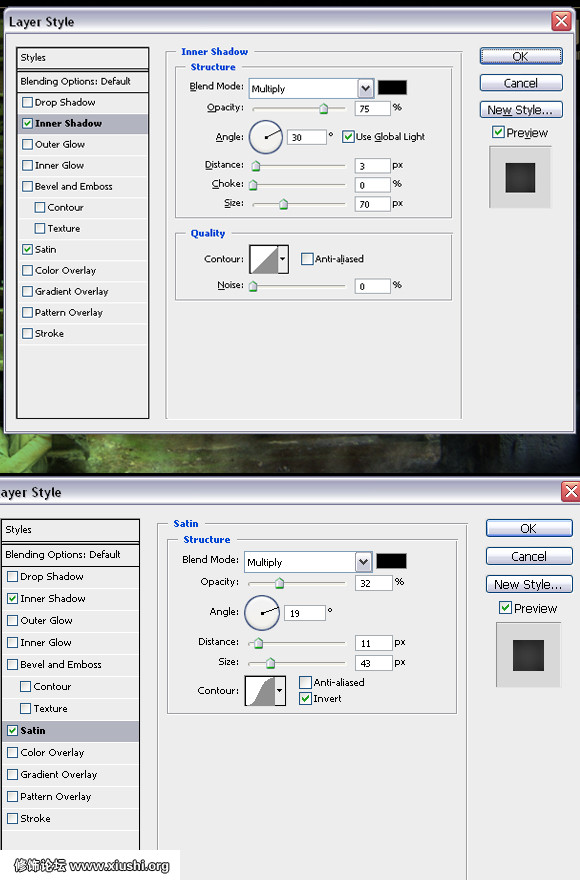The height and width of the screenshot is (880, 580).
Task: Click the Inner Shadow contour preview thumbnail
Action: (264, 259)
